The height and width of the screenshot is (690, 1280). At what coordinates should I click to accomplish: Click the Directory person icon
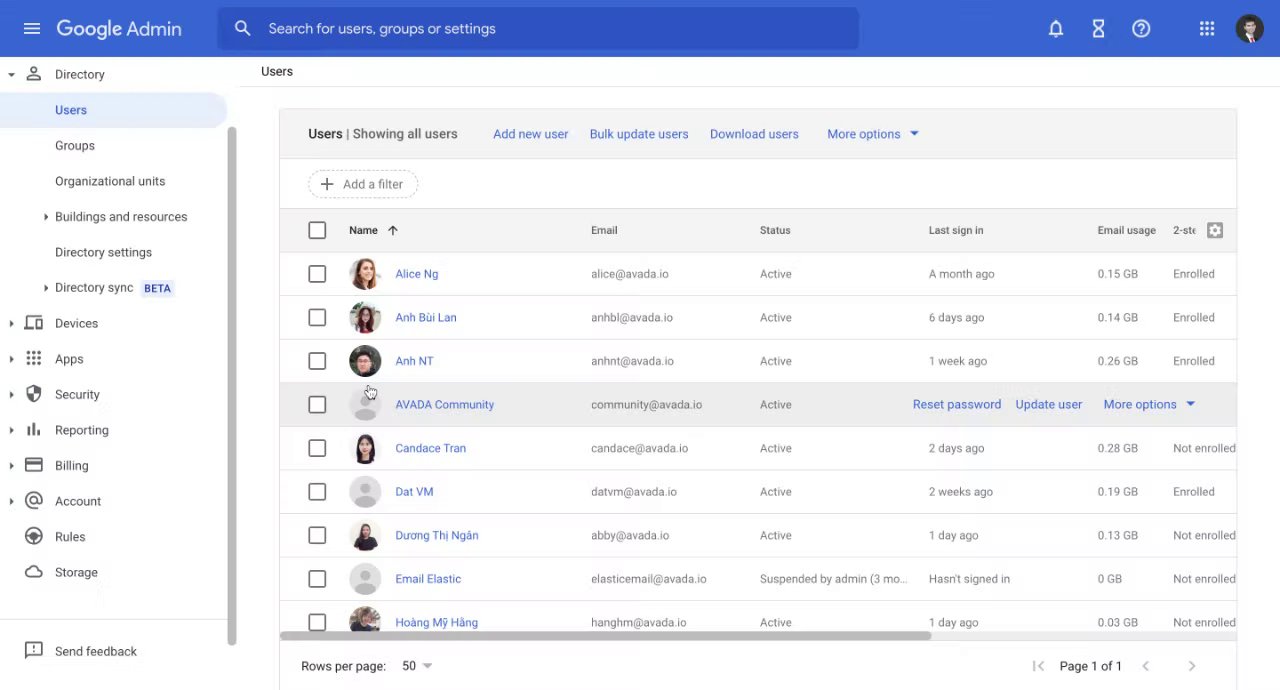[34, 74]
